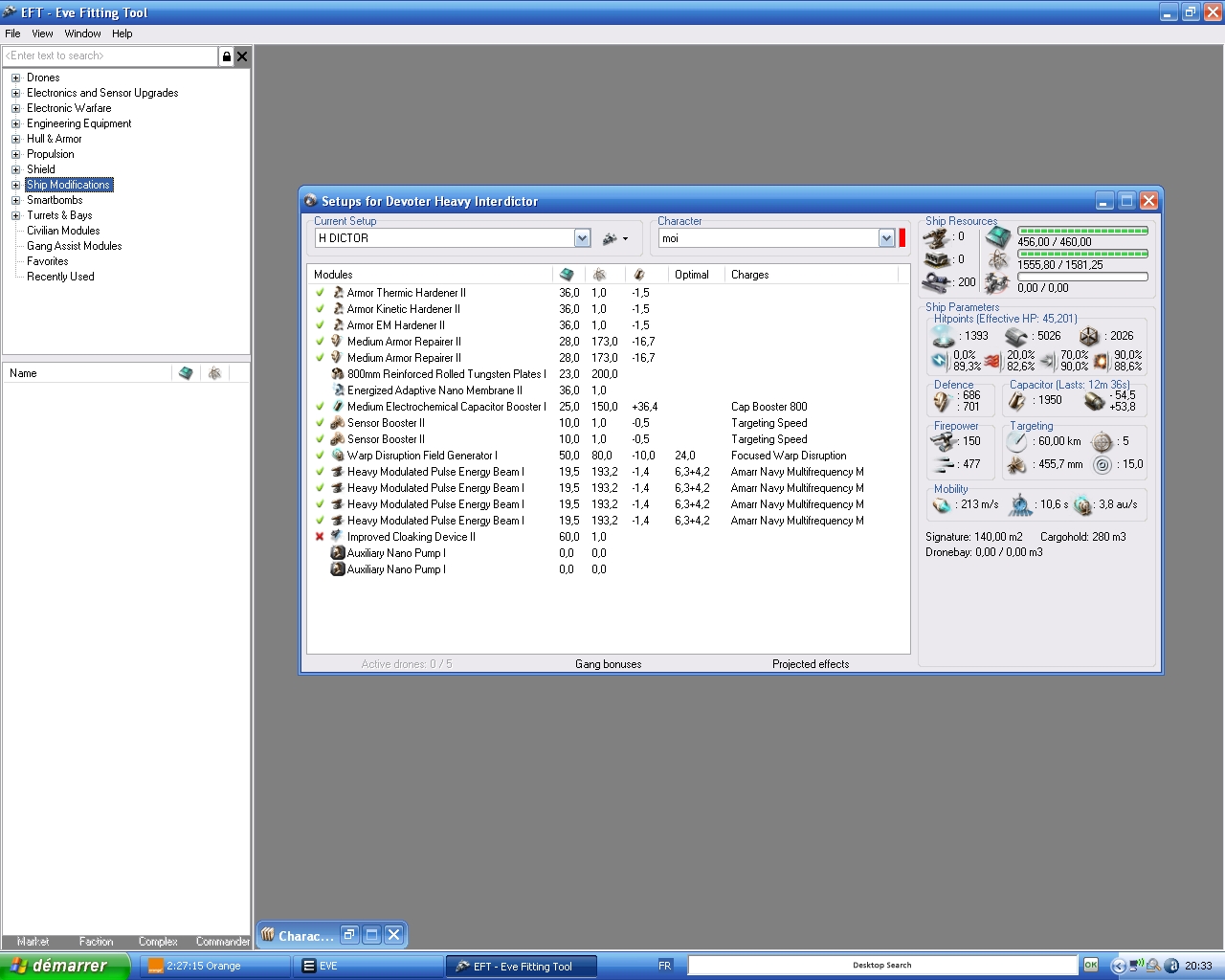
Task: Click Projected effects label
Action: [x=810, y=664]
